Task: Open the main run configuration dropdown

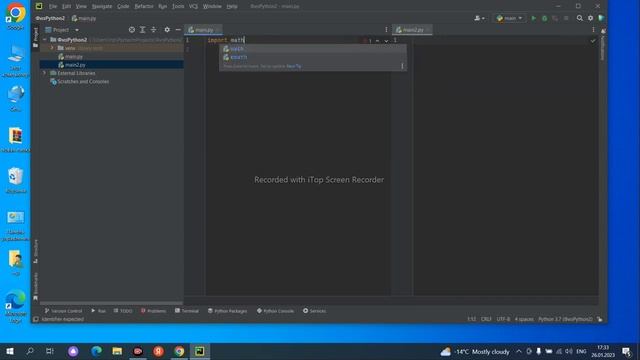Action: click(x=509, y=18)
